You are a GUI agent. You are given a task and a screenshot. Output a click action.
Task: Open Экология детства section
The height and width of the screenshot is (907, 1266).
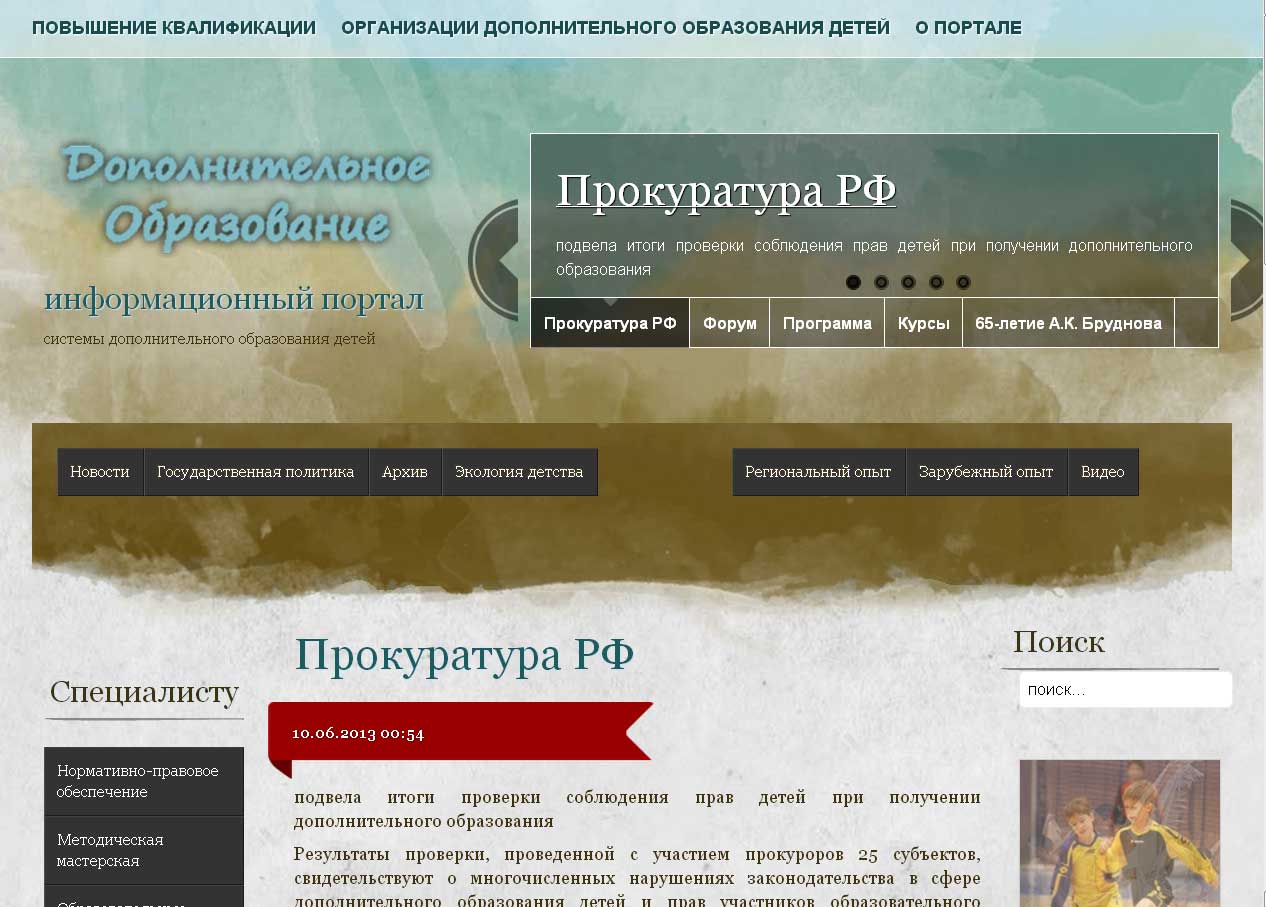click(x=519, y=472)
